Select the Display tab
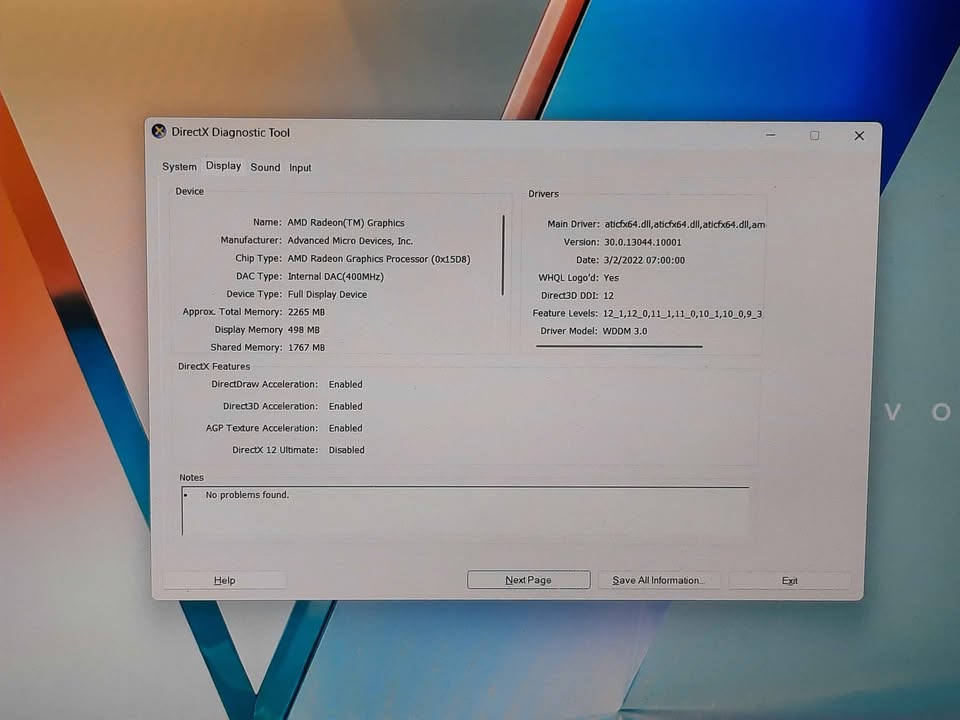The width and height of the screenshot is (960, 720). pyautogui.click(x=223, y=166)
